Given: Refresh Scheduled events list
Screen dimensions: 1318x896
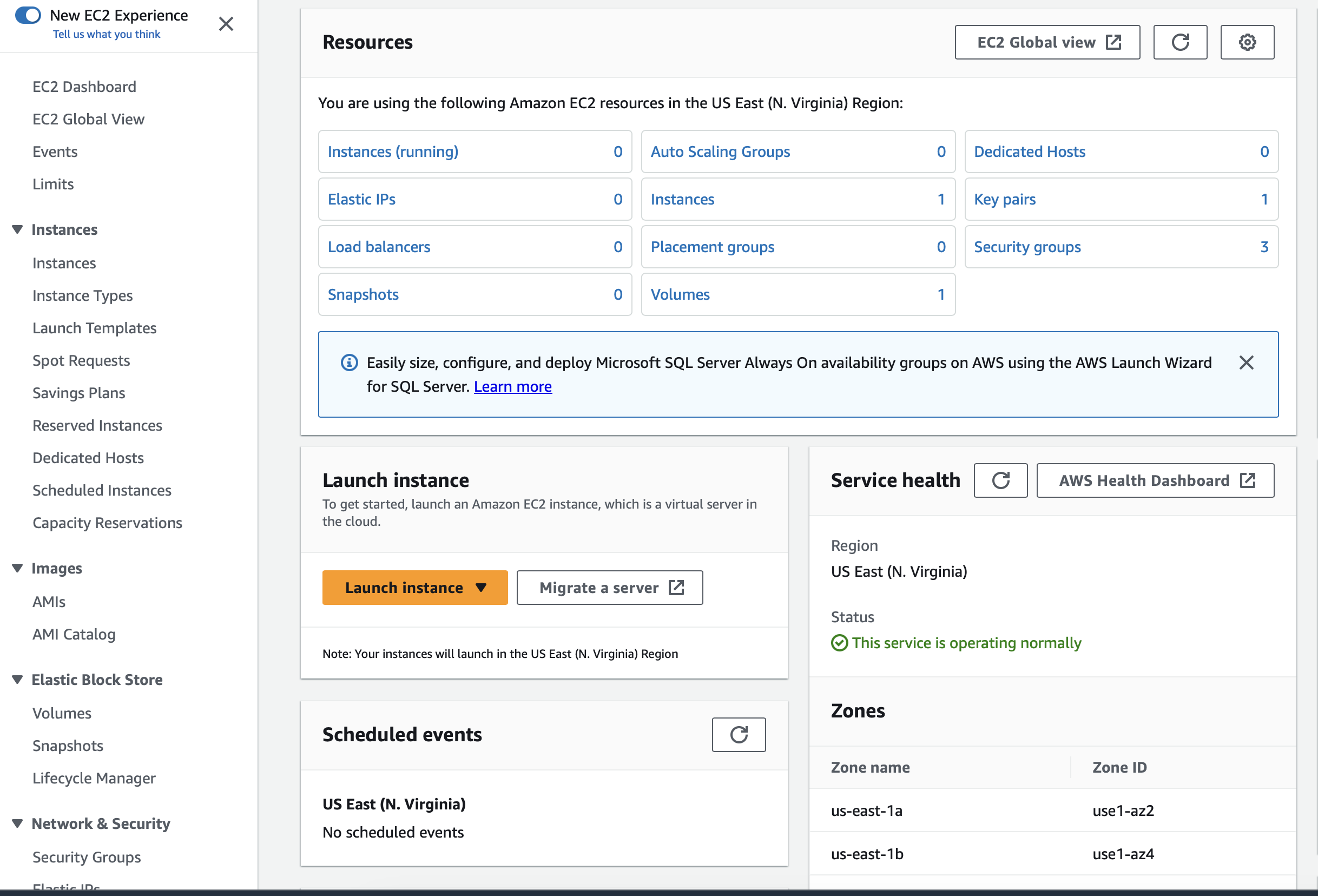Looking at the screenshot, I should point(739,734).
